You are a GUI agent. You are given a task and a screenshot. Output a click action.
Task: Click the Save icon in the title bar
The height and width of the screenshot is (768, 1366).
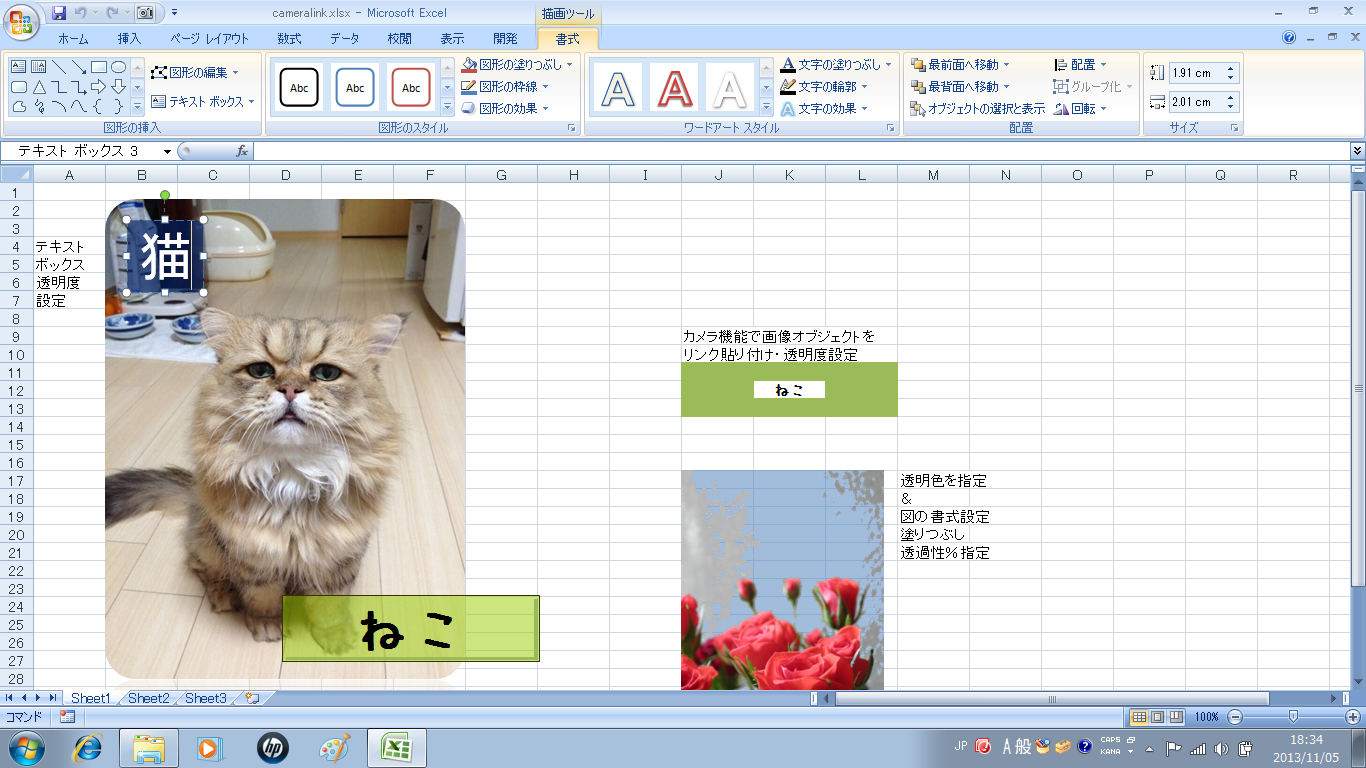pos(59,13)
